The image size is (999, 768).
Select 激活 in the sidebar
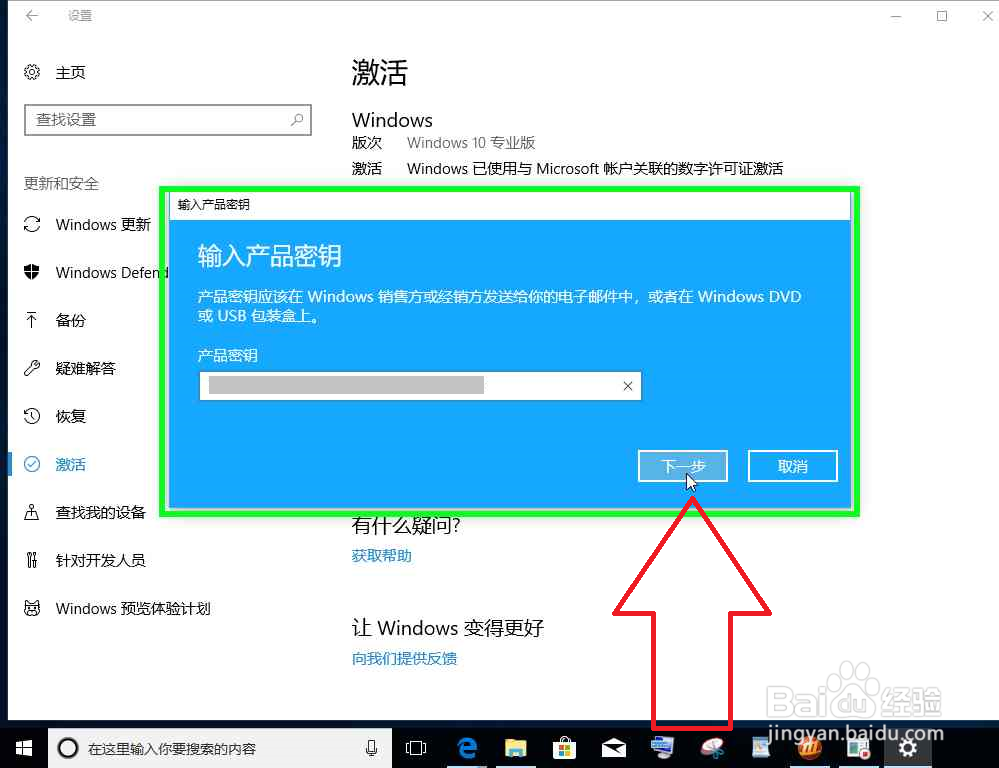tap(54, 464)
